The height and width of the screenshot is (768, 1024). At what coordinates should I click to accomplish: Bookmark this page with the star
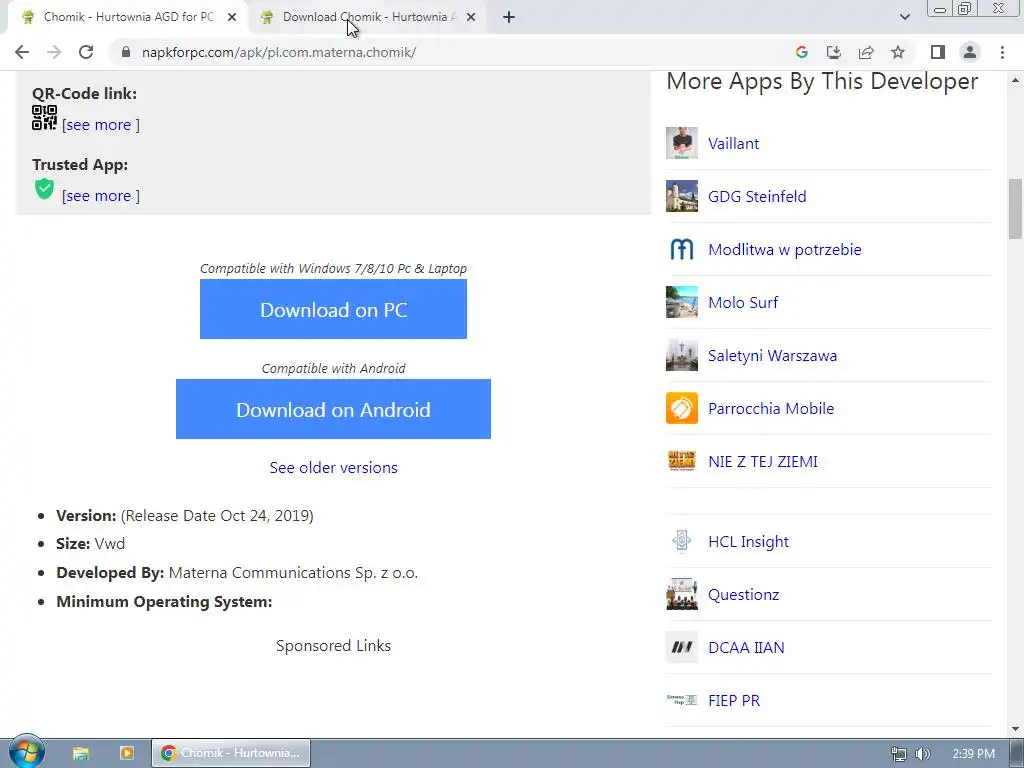click(x=898, y=52)
